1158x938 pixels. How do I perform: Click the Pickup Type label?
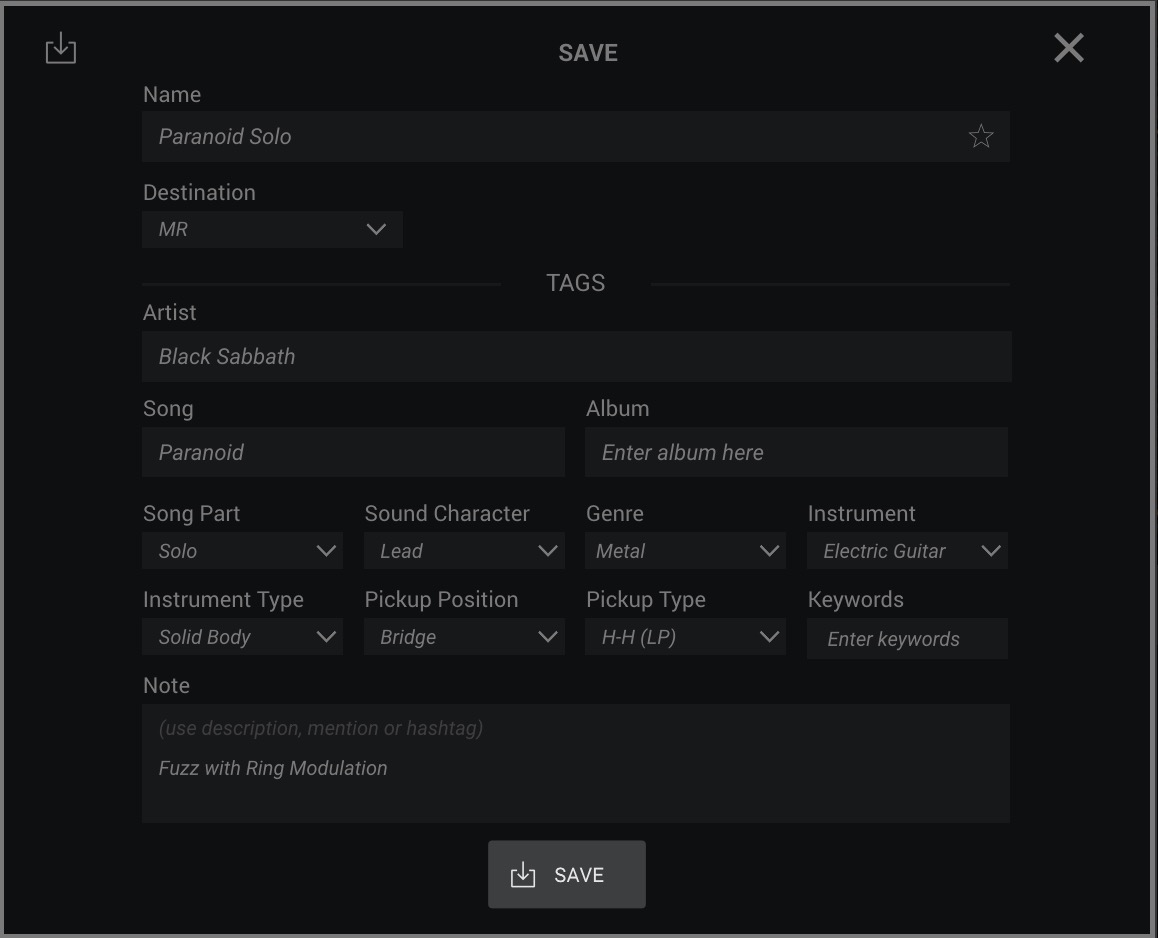pyautogui.click(x=645, y=600)
